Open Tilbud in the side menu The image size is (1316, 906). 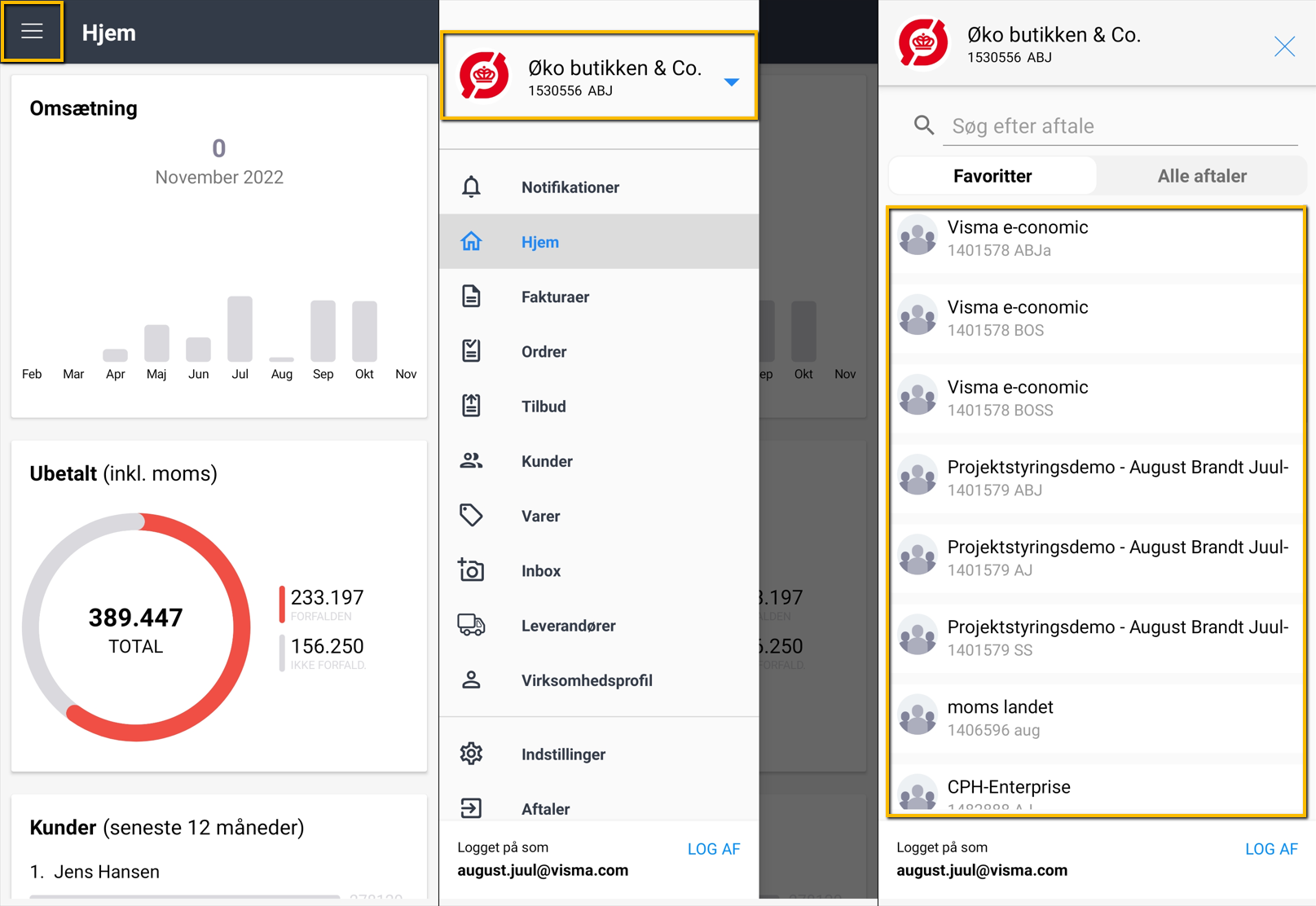pos(599,406)
